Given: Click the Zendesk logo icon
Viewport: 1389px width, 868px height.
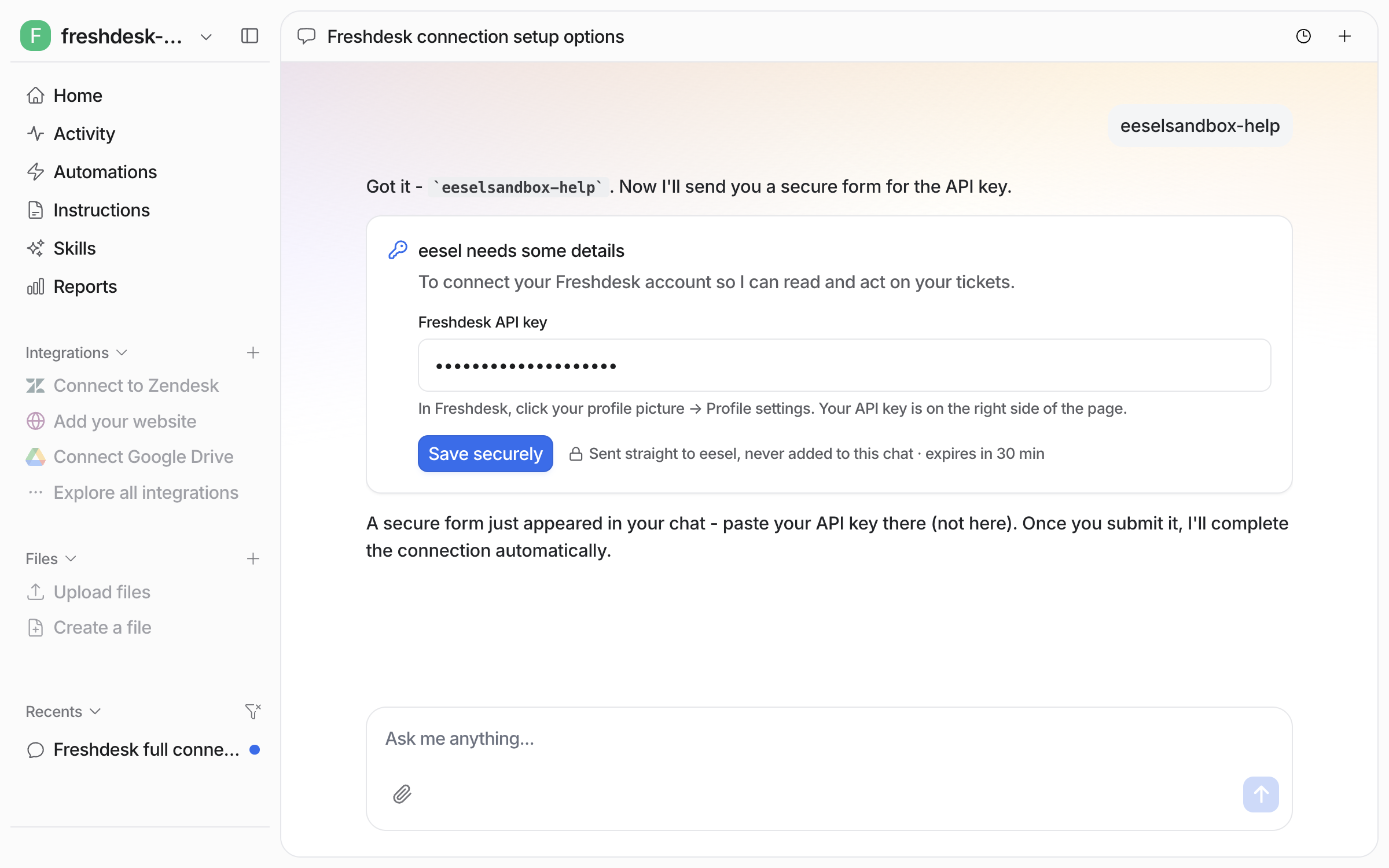Looking at the screenshot, I should tap(35, 385).
